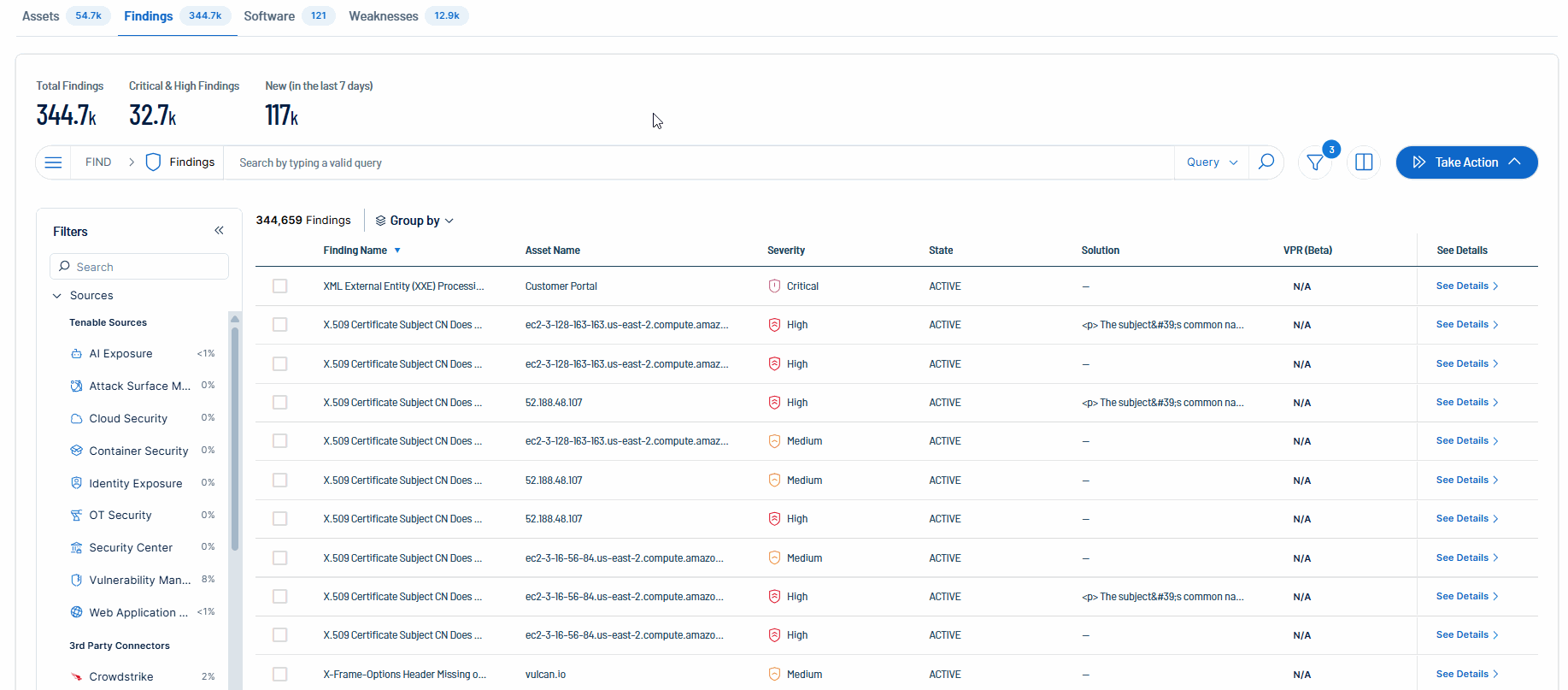This screenshot has width=1568, height=690.
Task: Click the hamburger menu icon beside FIND
Action: pos(53,162)
